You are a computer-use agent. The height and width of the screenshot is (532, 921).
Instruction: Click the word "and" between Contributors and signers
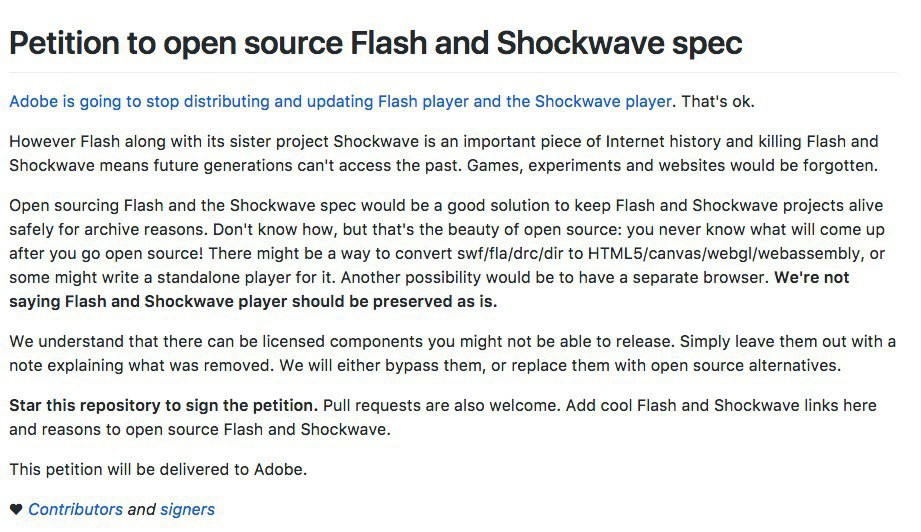(141, 510)
